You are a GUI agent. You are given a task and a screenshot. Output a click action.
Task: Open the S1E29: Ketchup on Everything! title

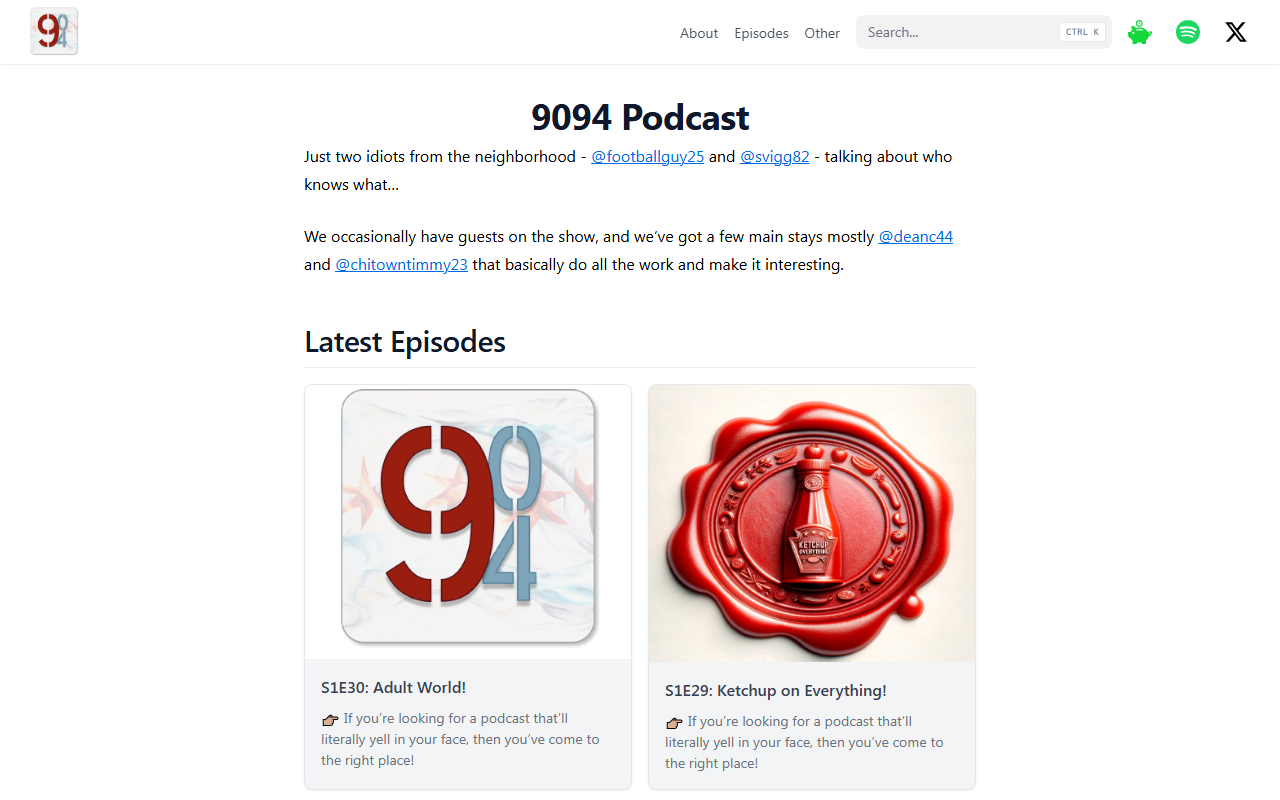(775, 691)
